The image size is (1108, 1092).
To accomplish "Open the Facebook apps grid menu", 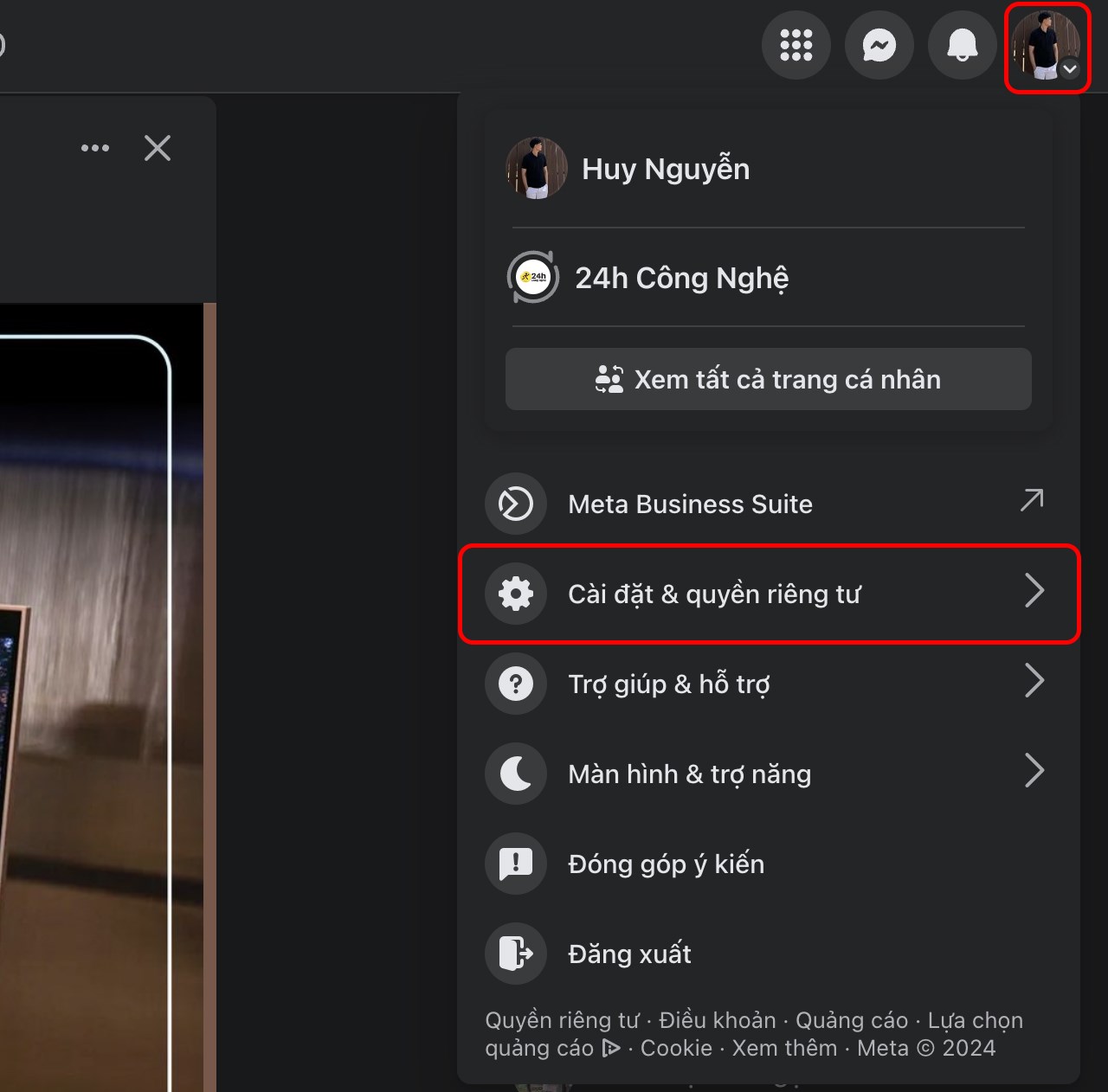I will tap(796, 45).
